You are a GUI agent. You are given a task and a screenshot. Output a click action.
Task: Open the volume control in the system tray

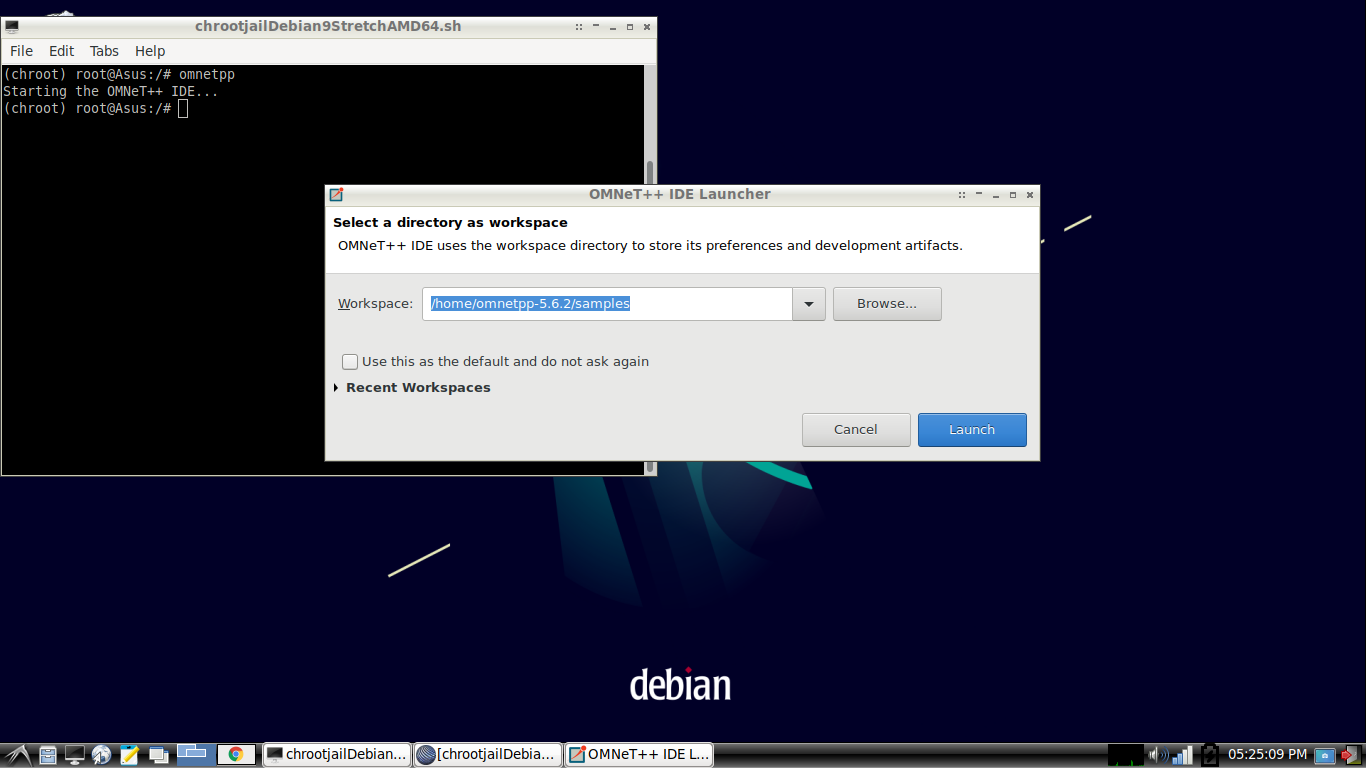pos(1156,754)
